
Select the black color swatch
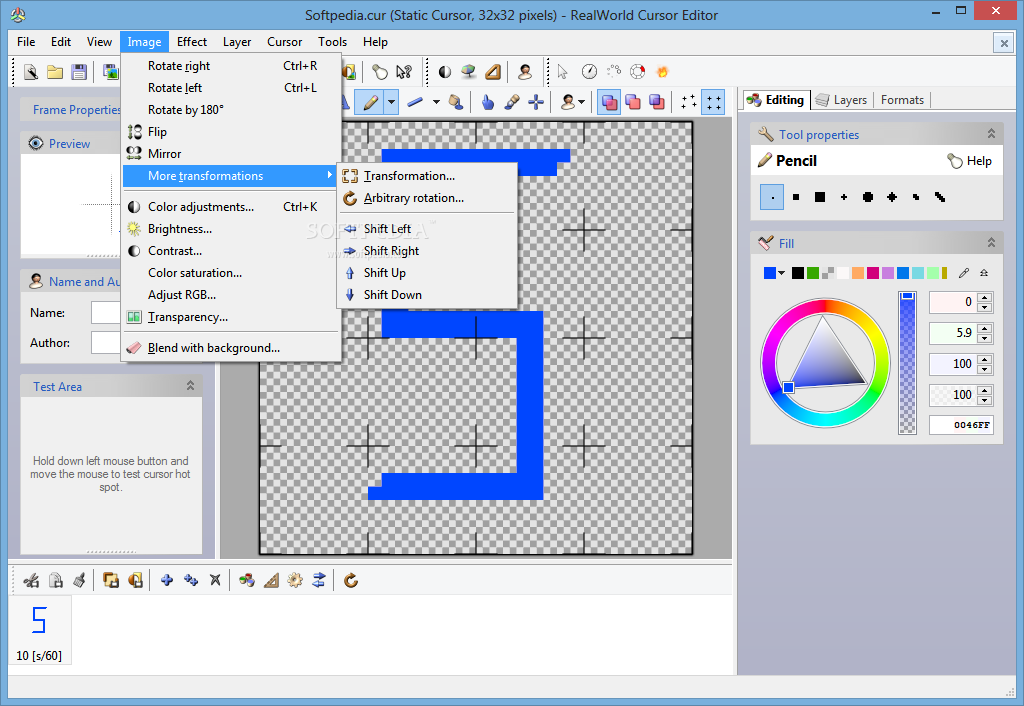tap(797, 273)
